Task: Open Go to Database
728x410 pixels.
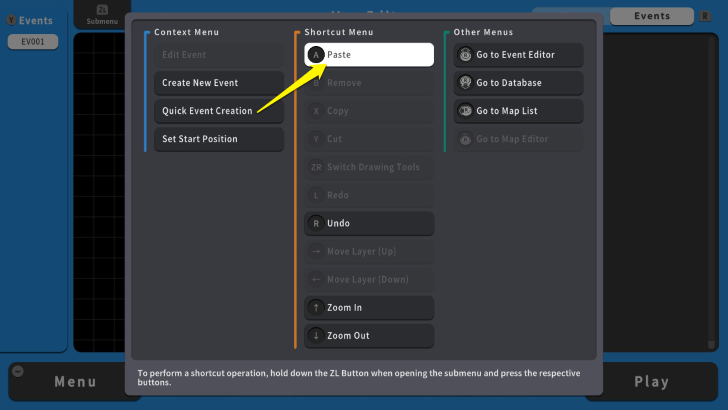Action: coord(519,83)
